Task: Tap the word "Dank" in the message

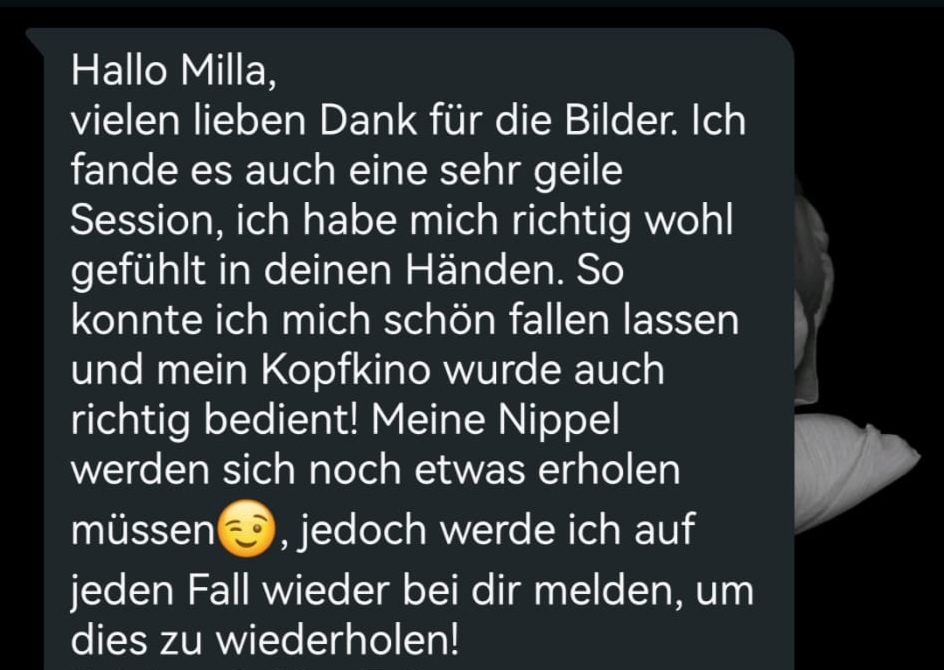Action: 368,120
